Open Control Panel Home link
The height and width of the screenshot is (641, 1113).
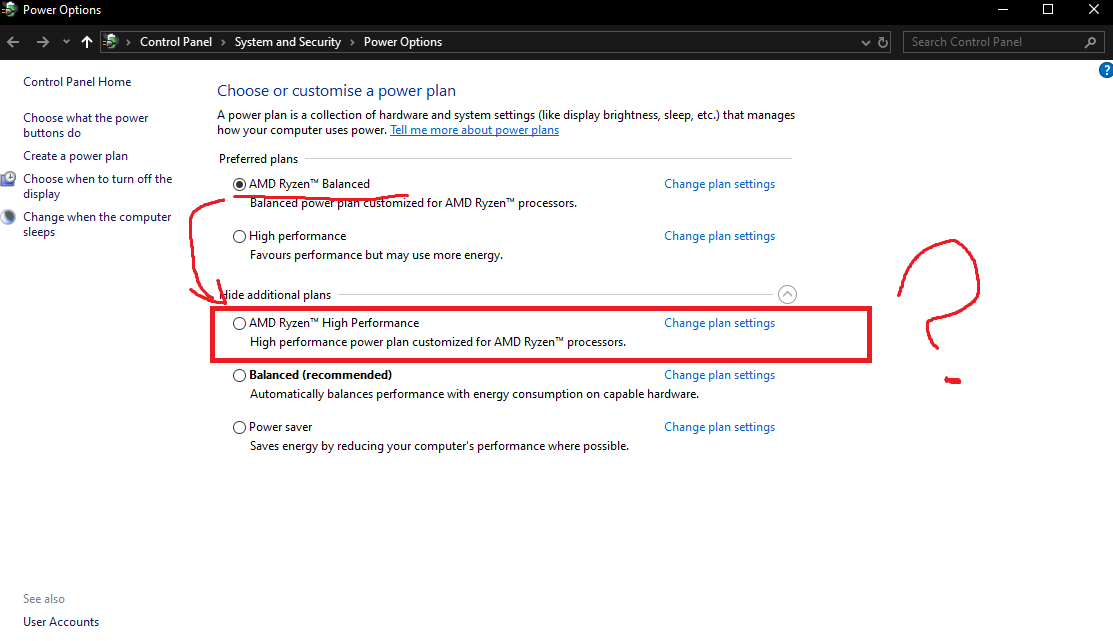coord(77,82)
